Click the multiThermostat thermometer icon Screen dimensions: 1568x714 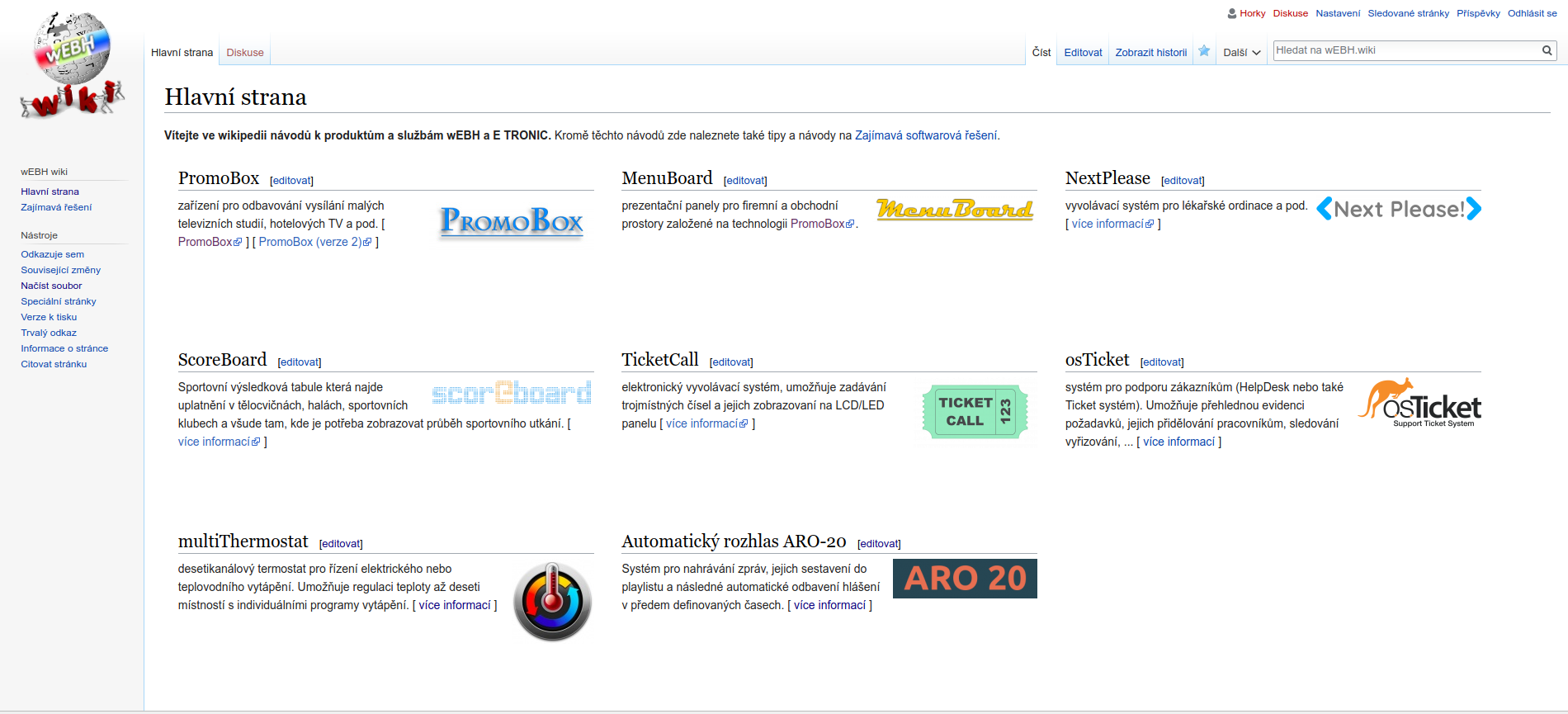click(x=552, y=602)
